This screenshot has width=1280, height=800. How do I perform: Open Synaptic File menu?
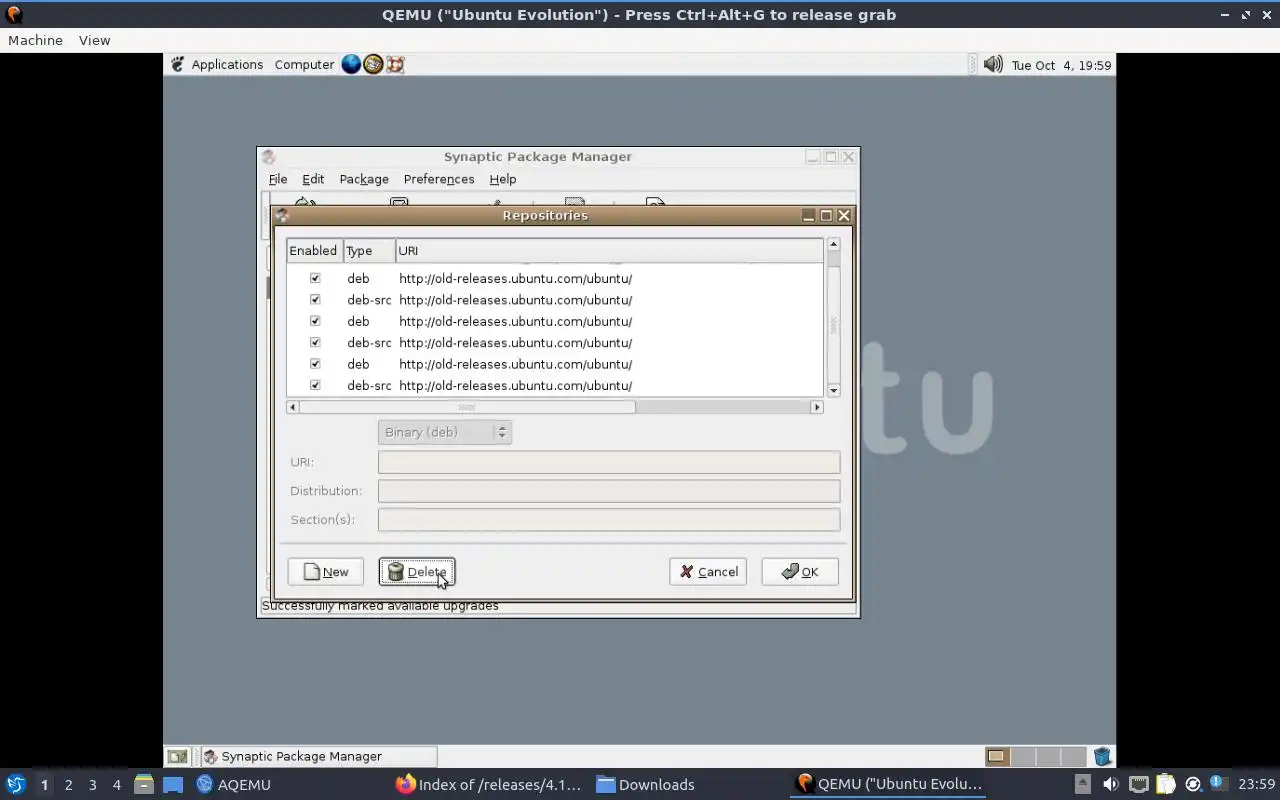pyautogui.click(x=278, y=179)
